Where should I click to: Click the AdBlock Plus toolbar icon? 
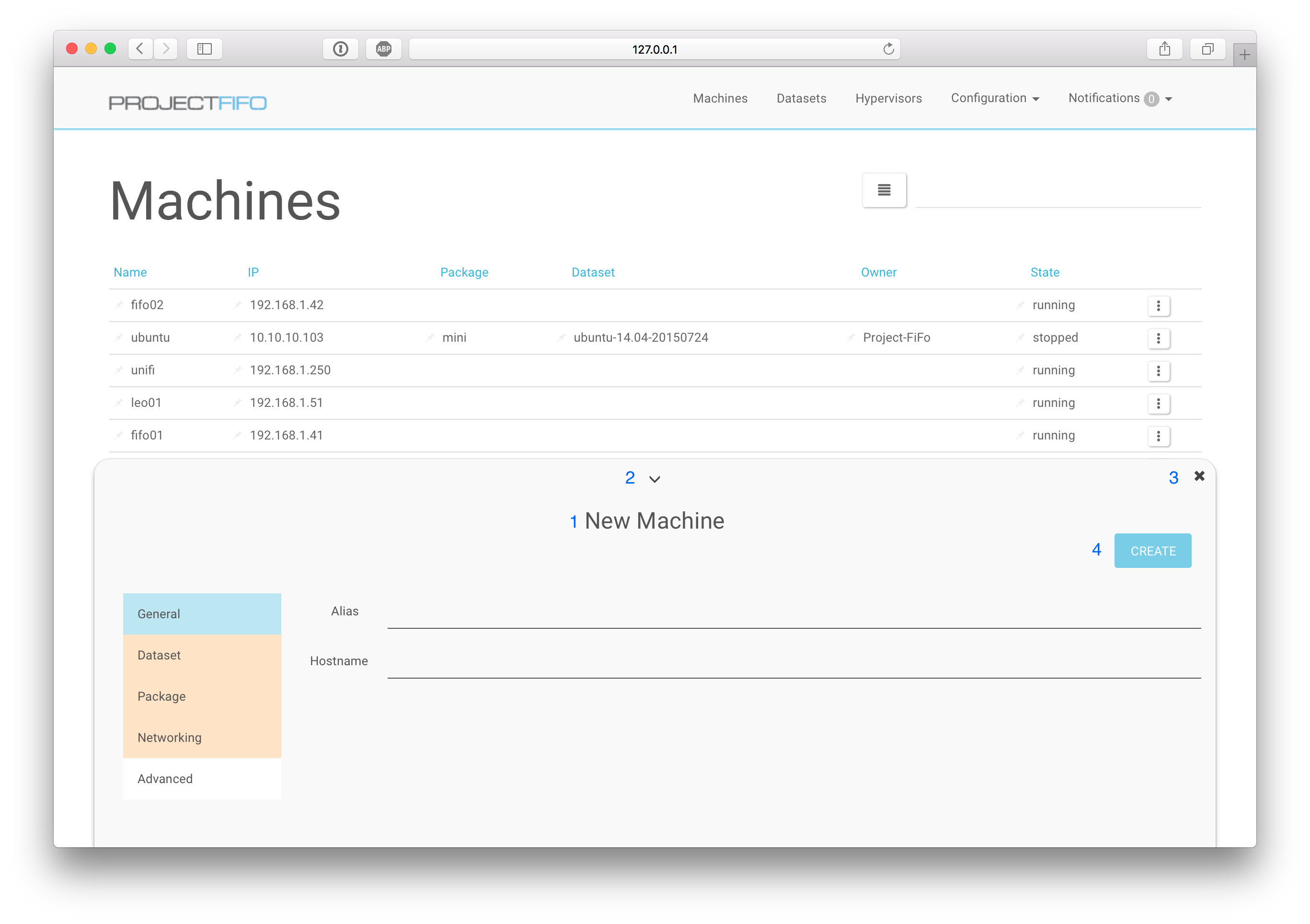[x=383, y=49]
